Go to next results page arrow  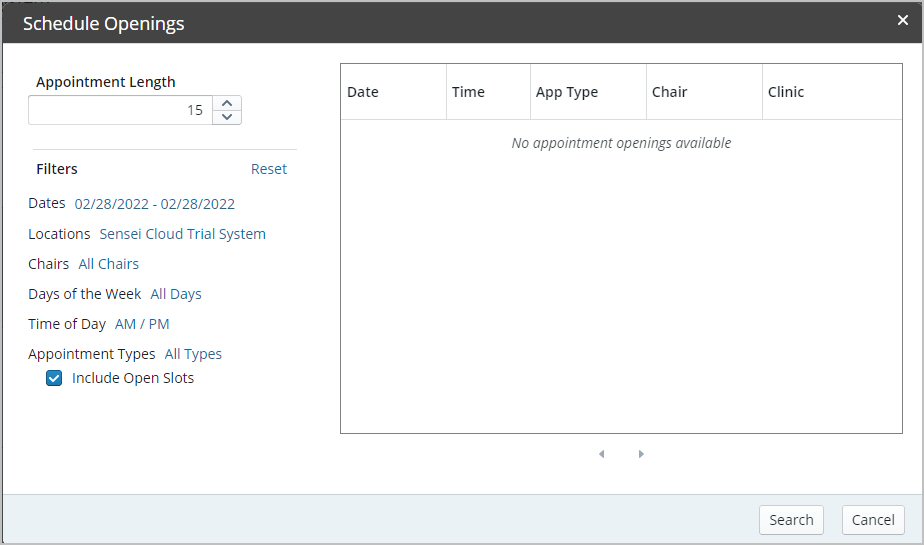tap(641, 454)
